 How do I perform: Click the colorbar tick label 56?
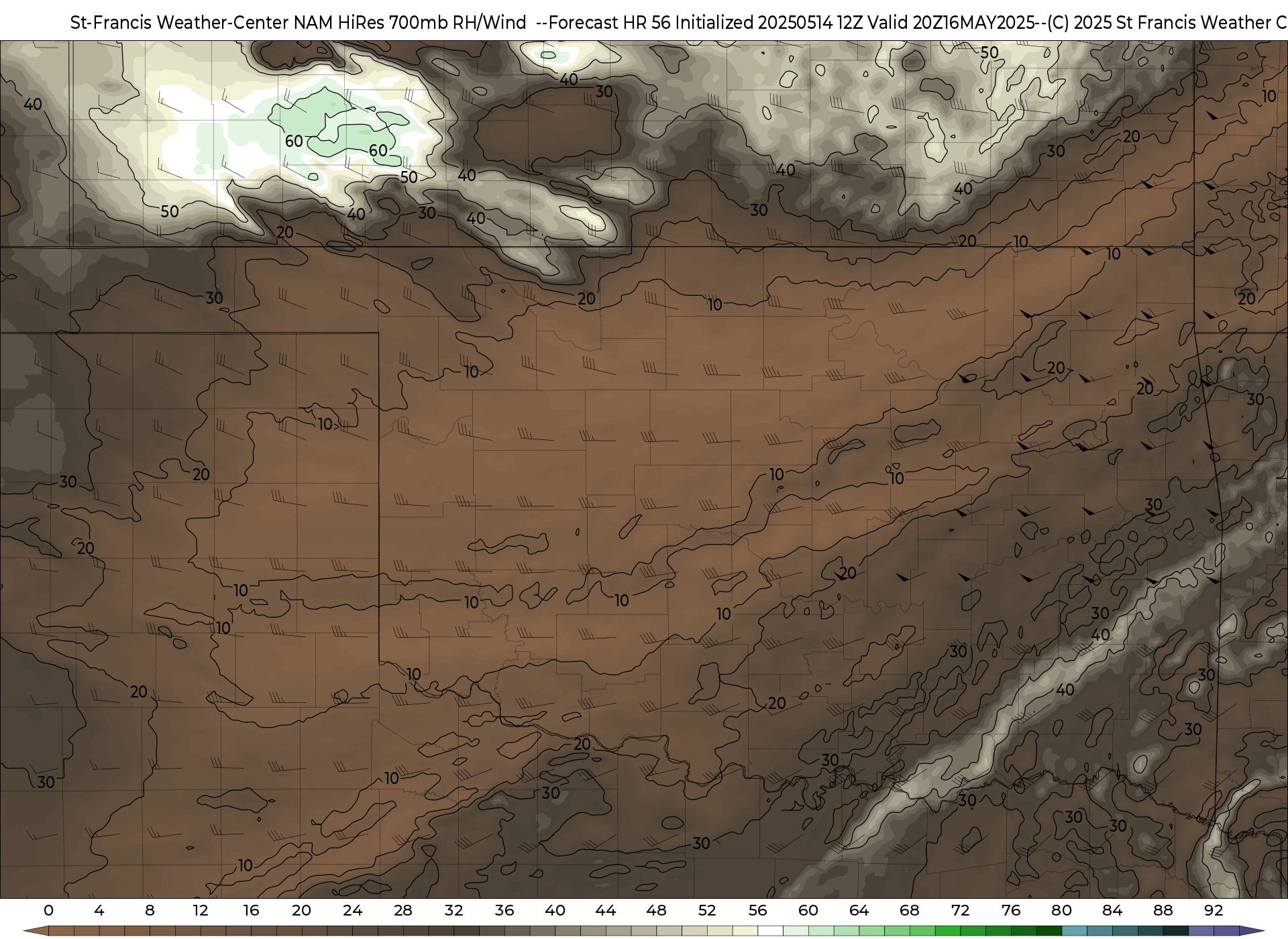(x=757, y=910)
